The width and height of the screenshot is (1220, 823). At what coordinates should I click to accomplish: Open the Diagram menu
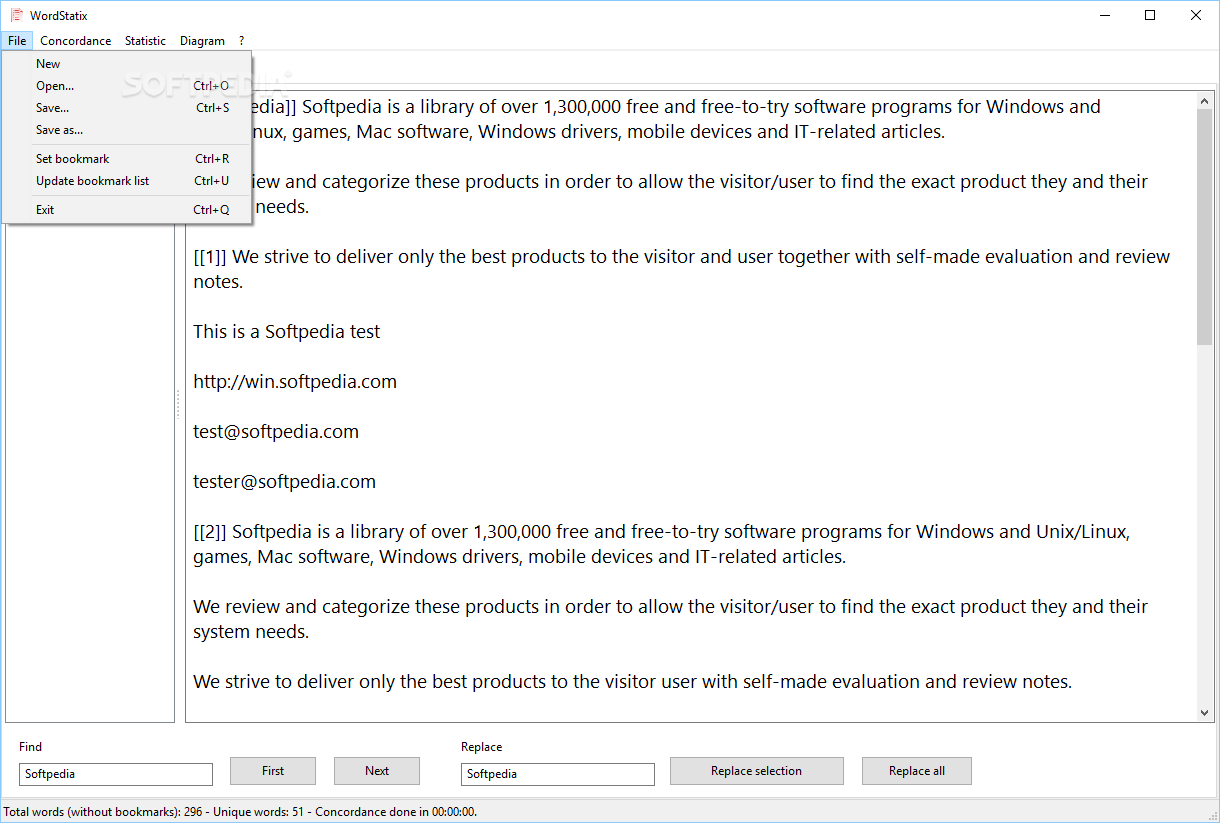pos(202,41)
